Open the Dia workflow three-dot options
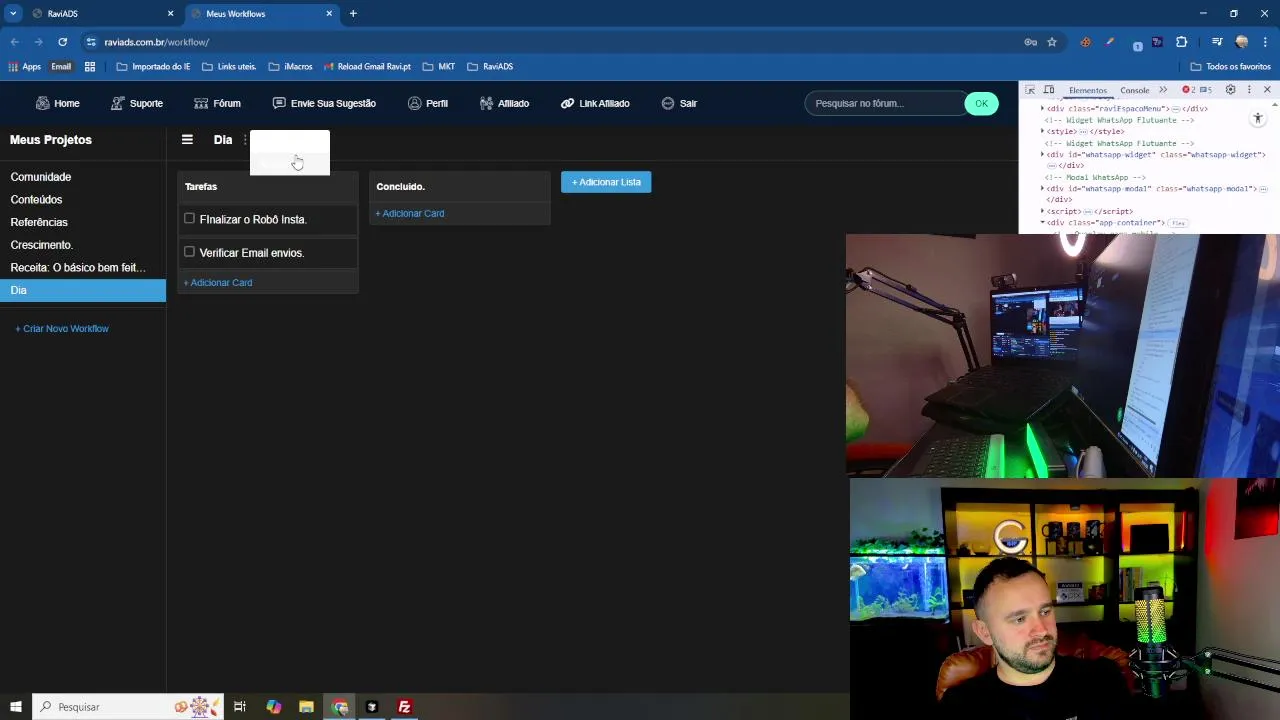The height and width of the screenshot is (720, 1280). (245, 140)
